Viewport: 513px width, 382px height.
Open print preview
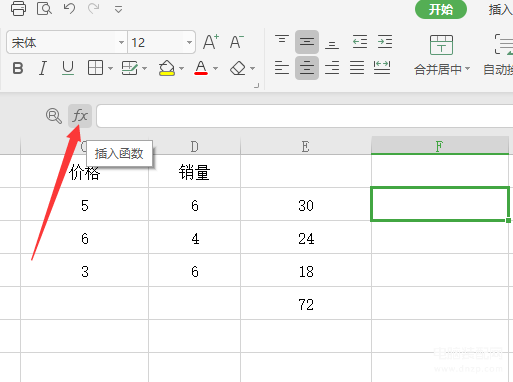tap(44, 8)
